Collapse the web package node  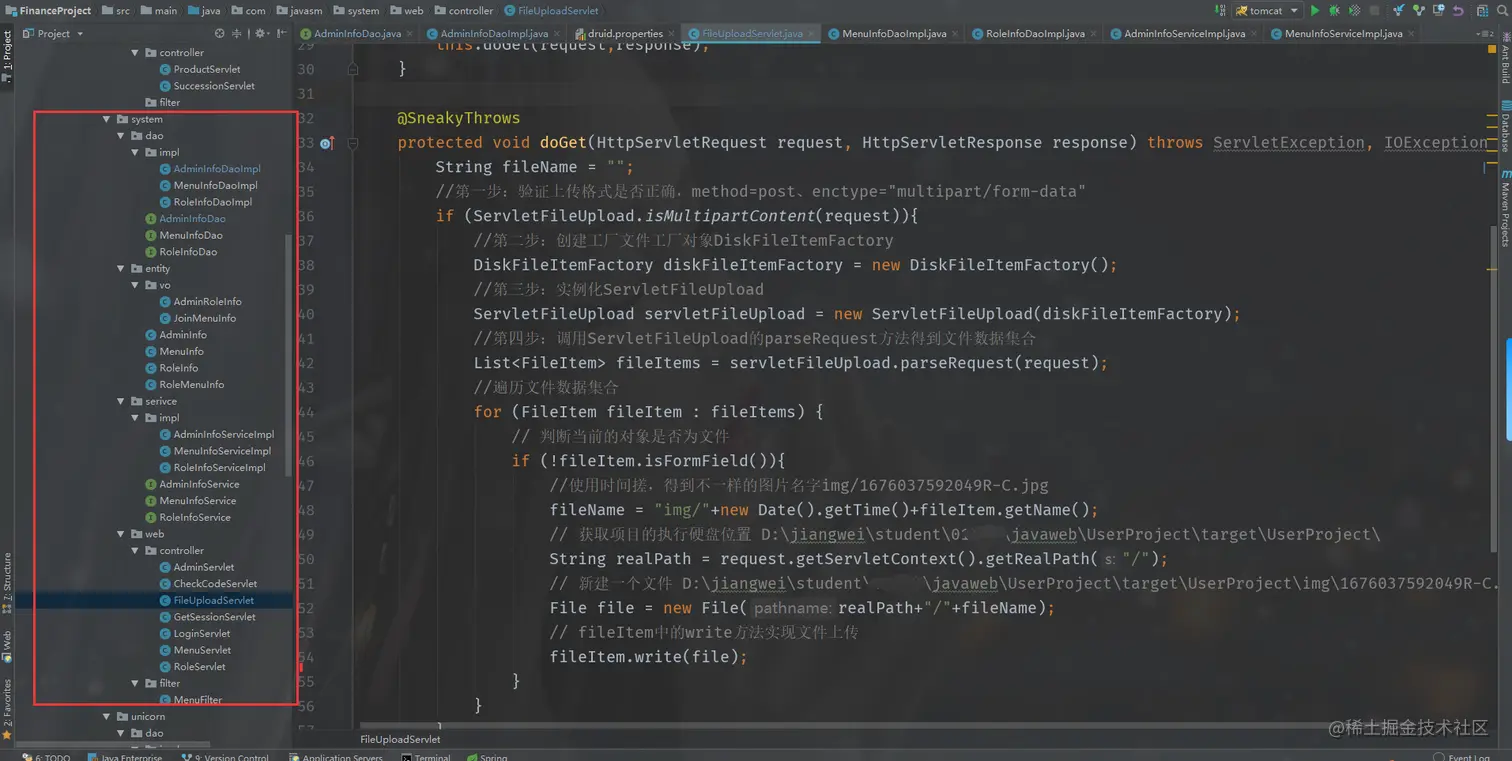(x=122, y=534)
